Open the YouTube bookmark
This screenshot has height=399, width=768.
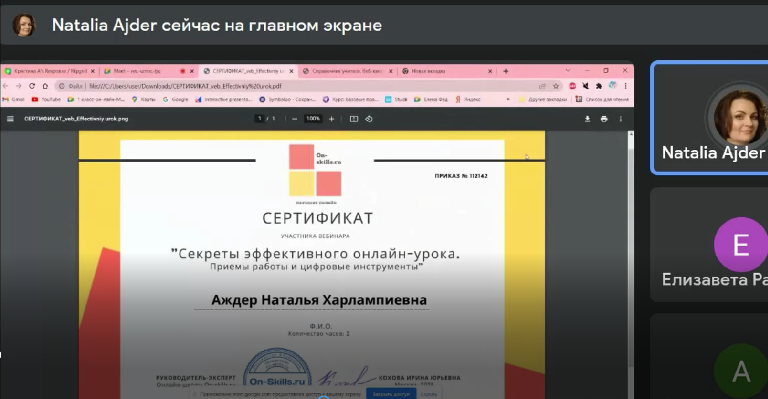(x=47, y=99)
